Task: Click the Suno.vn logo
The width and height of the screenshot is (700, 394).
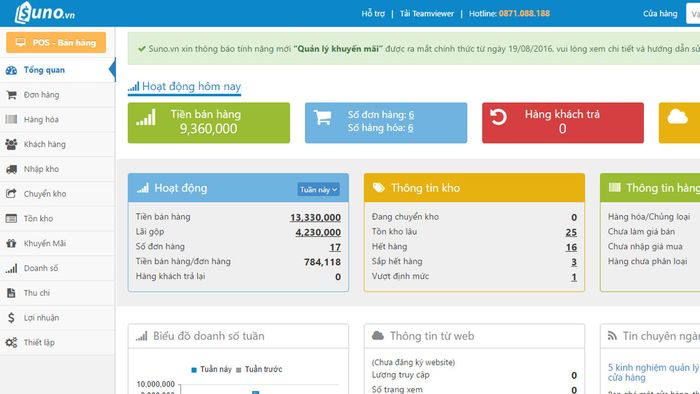Action: [45, 12]
